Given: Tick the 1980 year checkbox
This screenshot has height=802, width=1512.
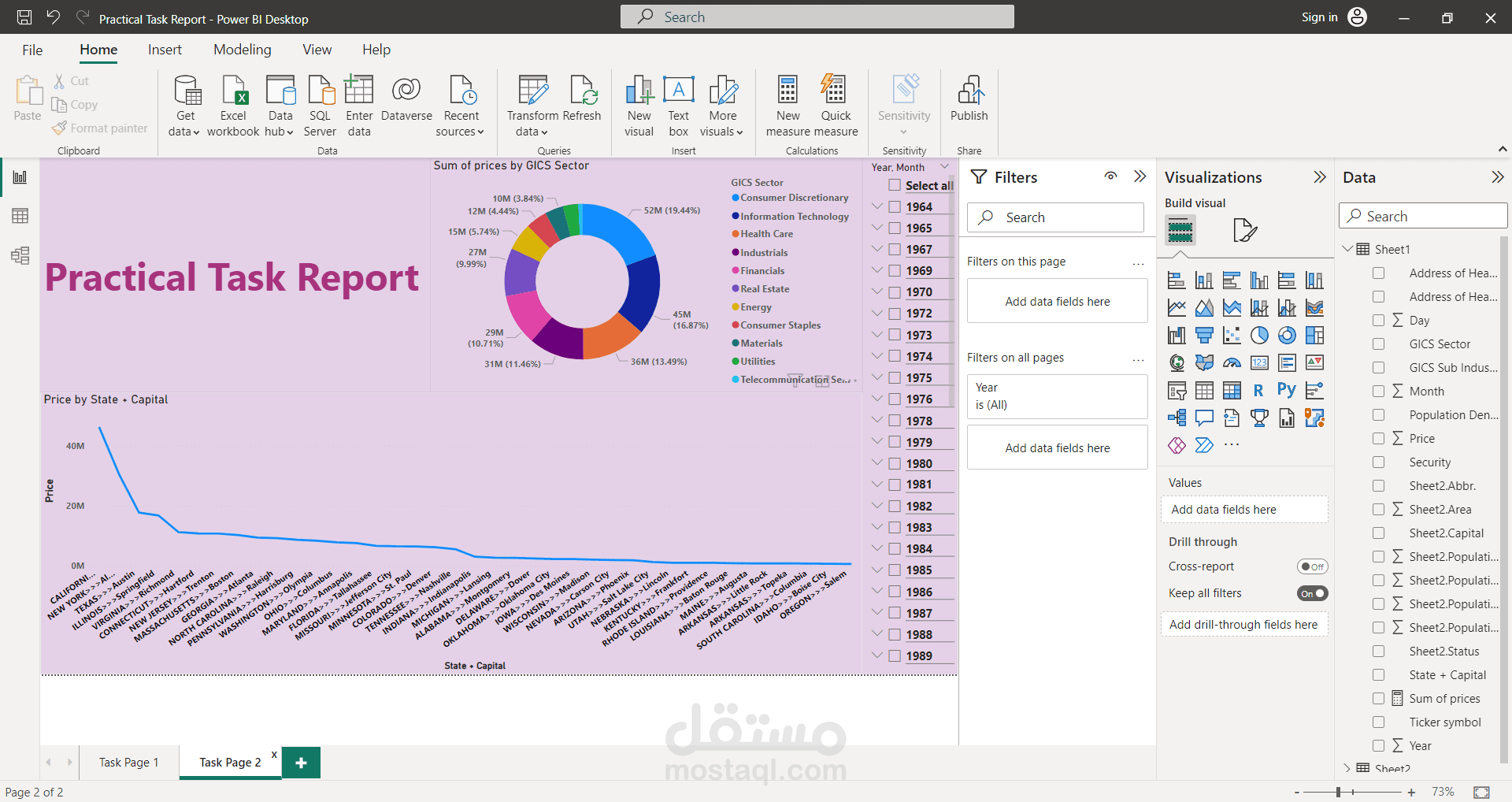Looking at the screenshot, I should click(895, 463).
